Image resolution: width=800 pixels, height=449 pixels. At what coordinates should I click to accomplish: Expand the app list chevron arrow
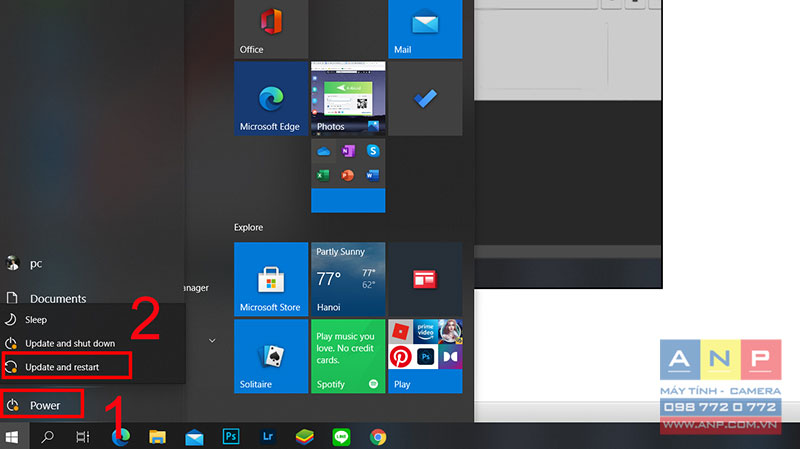pos(212,340)
